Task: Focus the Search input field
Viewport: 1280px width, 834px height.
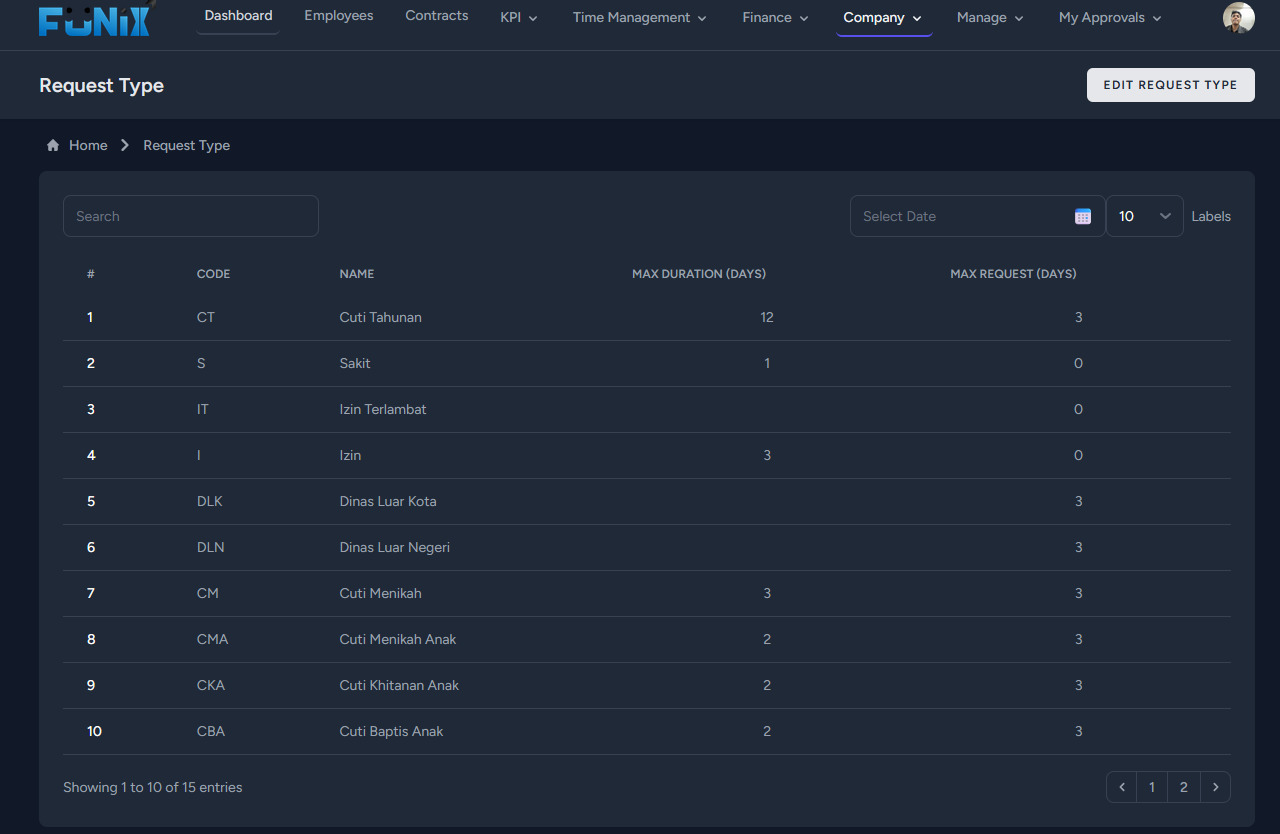Action: (191, 216)
